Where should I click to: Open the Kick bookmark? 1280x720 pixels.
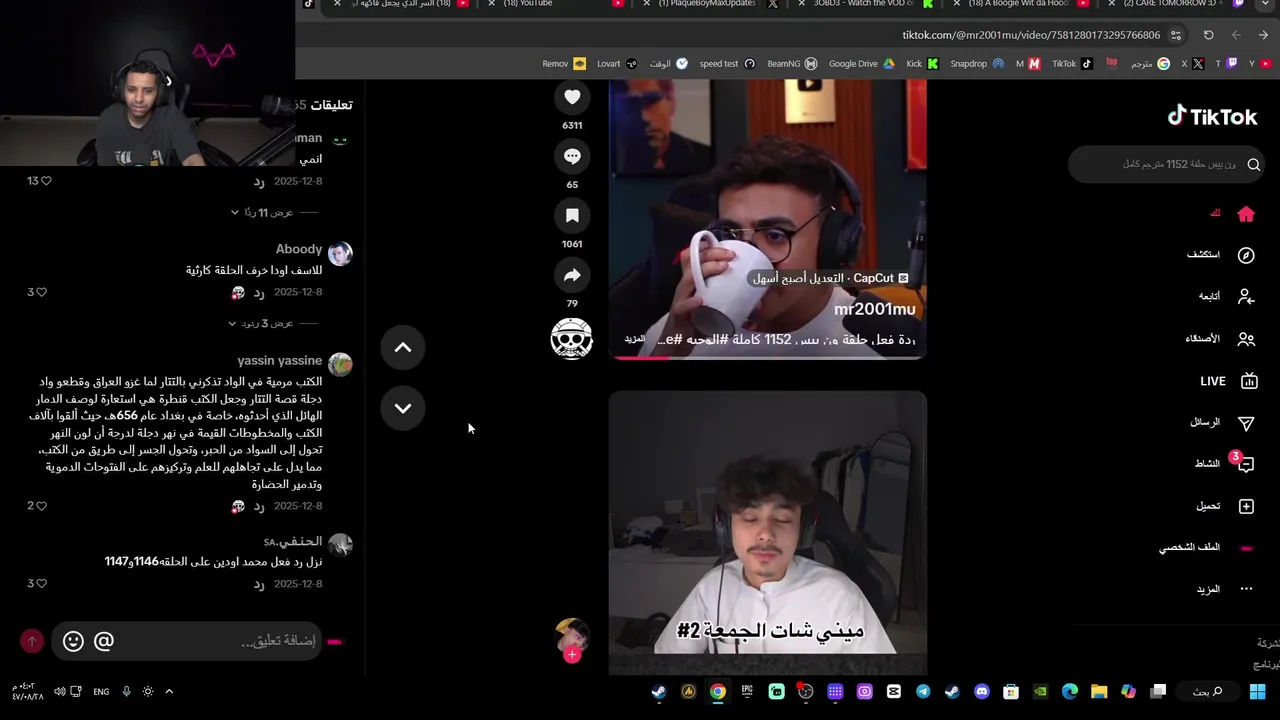pos(922,64)
